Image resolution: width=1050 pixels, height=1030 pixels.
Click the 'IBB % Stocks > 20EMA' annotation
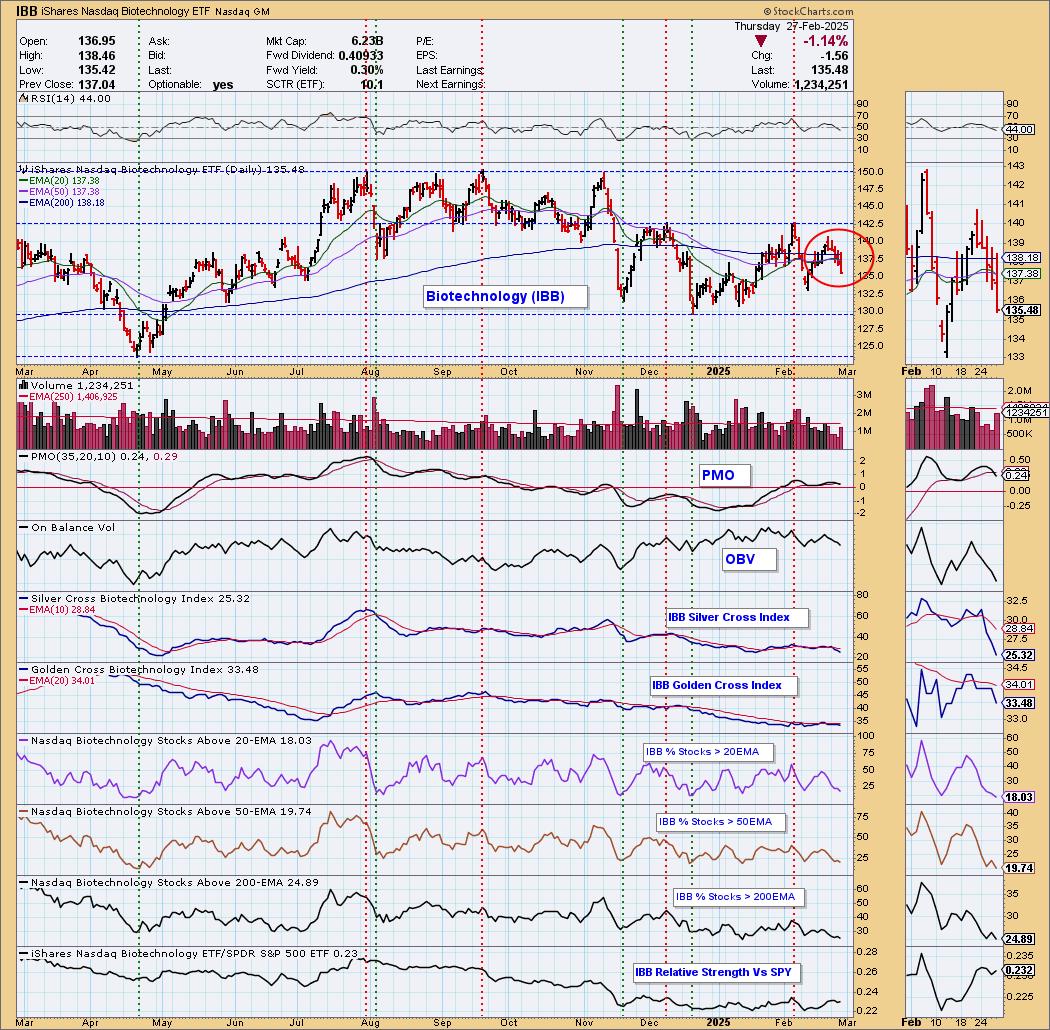click(x=708, y=752)
